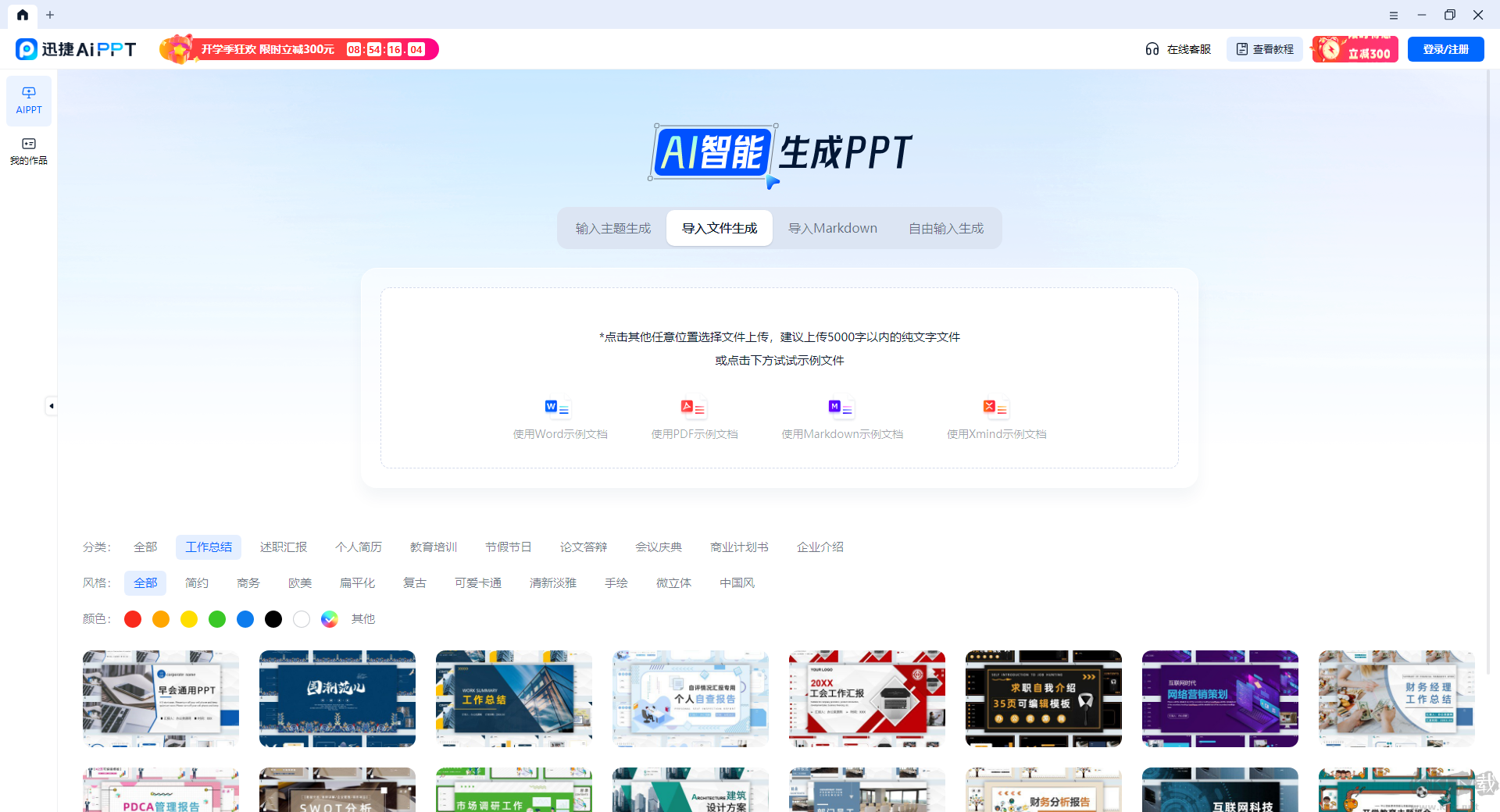Image resolution: width=1500 pixels, height=812 pixels.
Task: Switch to 自由输入生成 tab
Action: [946, 228]
